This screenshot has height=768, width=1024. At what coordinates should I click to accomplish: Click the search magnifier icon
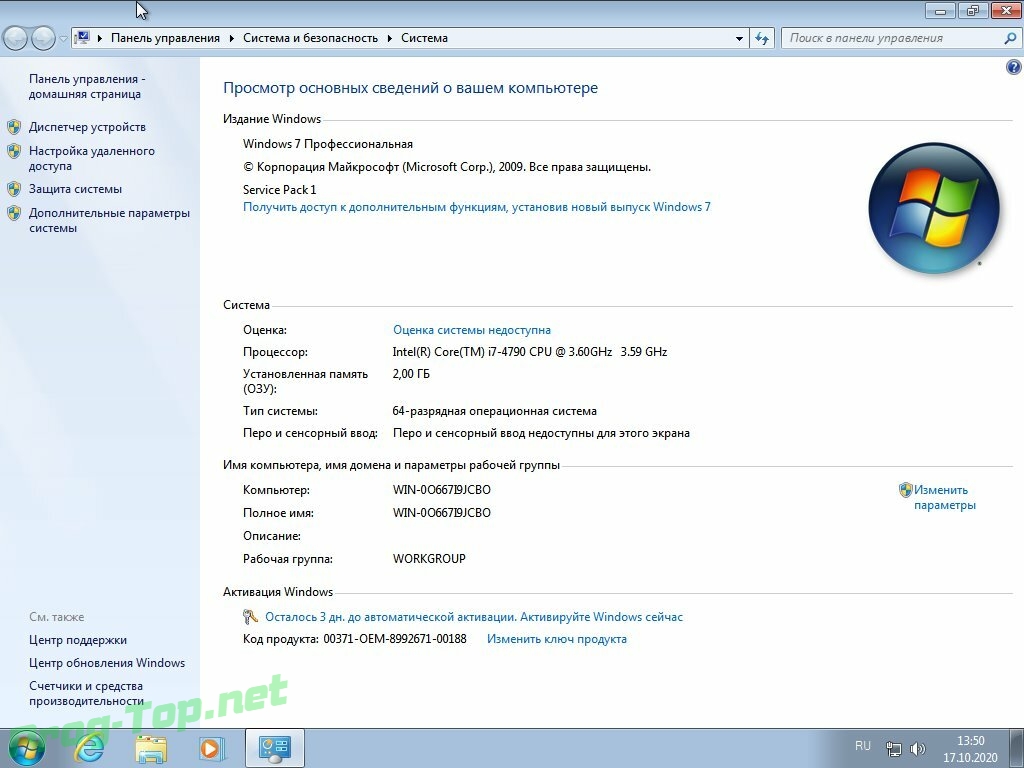pos(1010,39)
